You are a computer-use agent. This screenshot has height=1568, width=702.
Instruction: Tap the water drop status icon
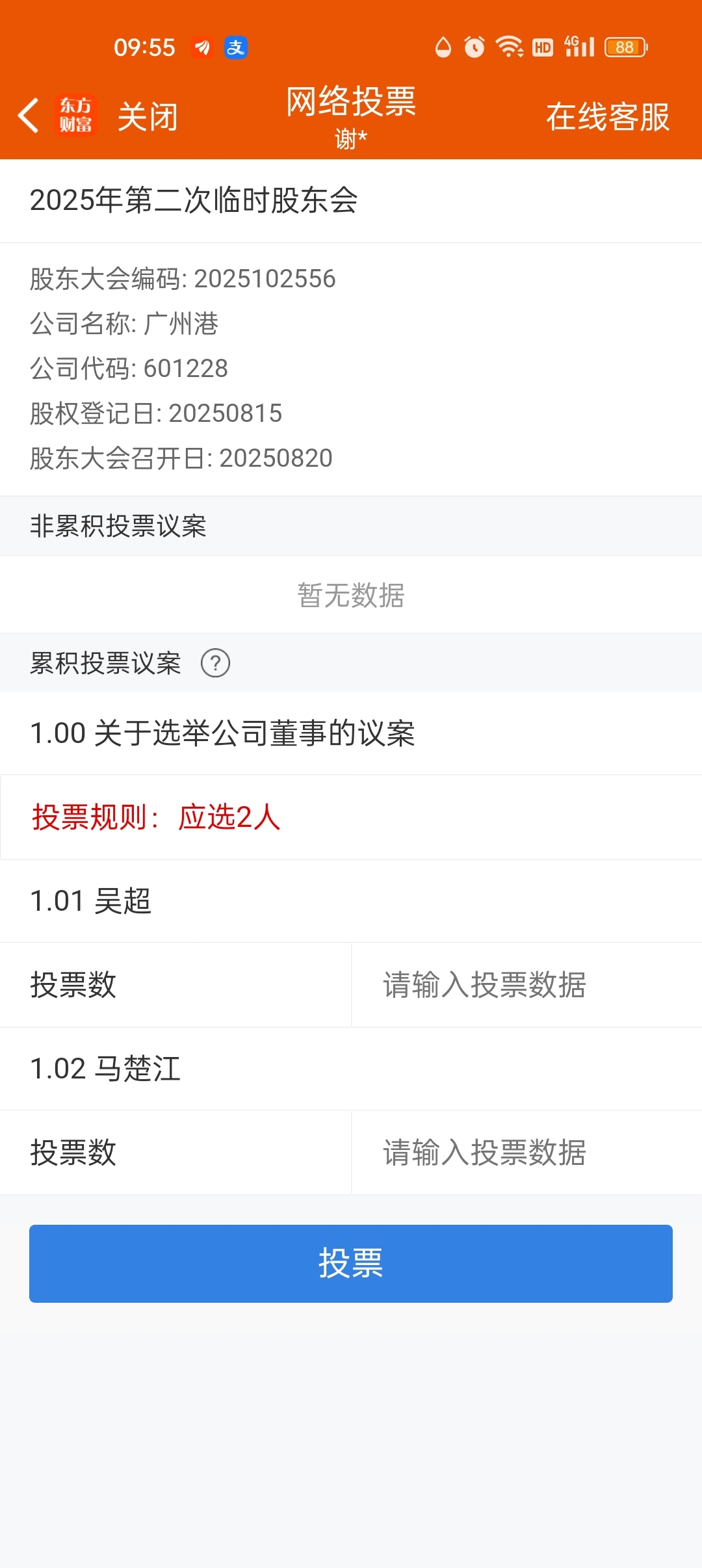coord(443,47)
